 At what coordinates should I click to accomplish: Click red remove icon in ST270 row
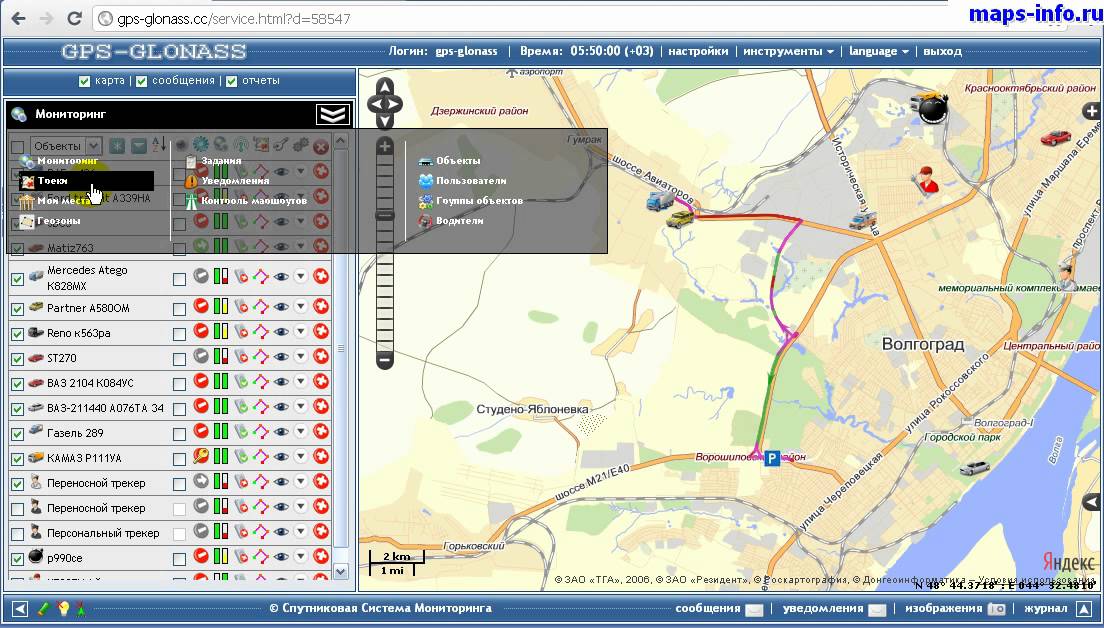point(321,356)
